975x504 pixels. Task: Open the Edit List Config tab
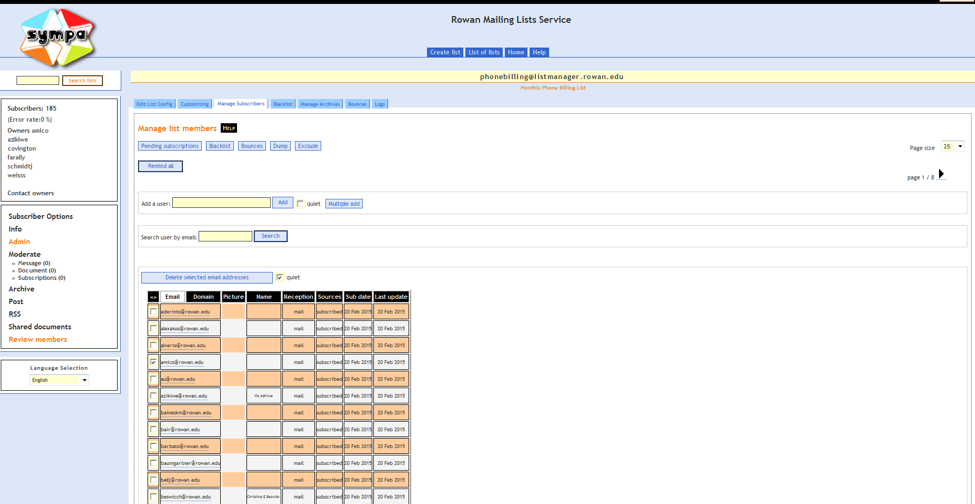pyautogui.click(x=154, y=104)
